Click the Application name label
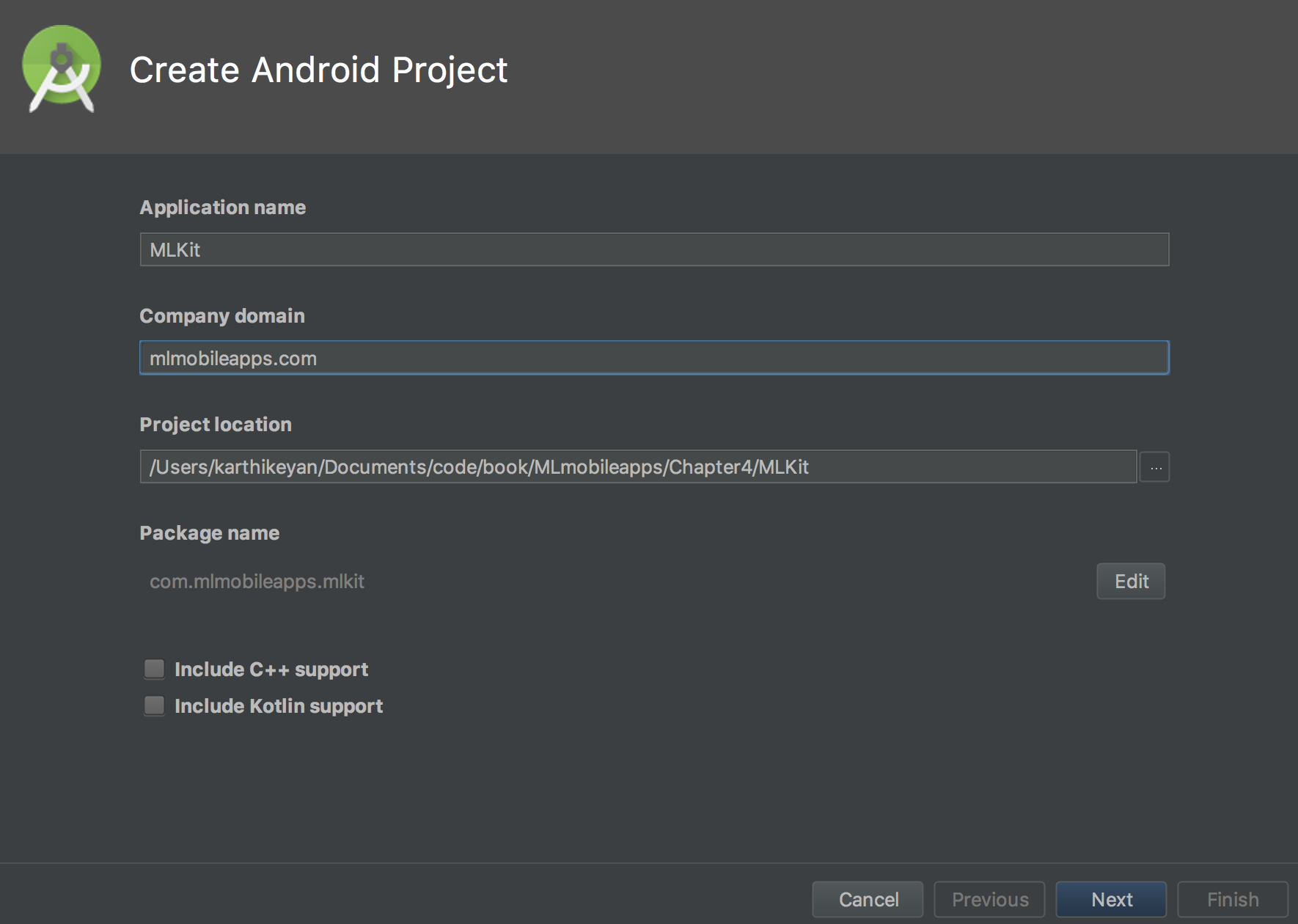Screen dimensions: 1298x924 pos(223,208)
